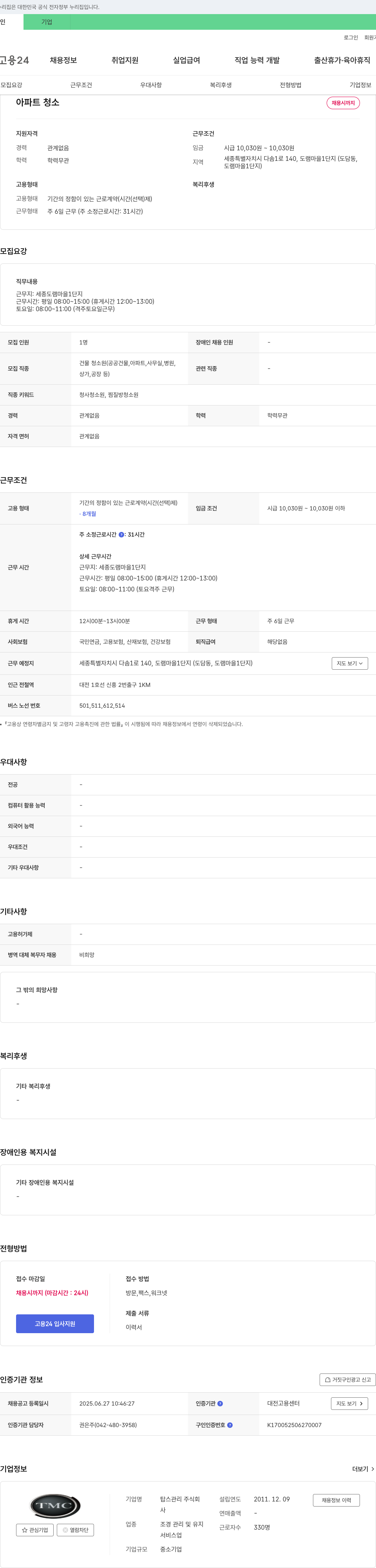Select deadline text 채용시까지 (마감시간 : 24시)
376x1568 pixels.
tap(52, 1293)
